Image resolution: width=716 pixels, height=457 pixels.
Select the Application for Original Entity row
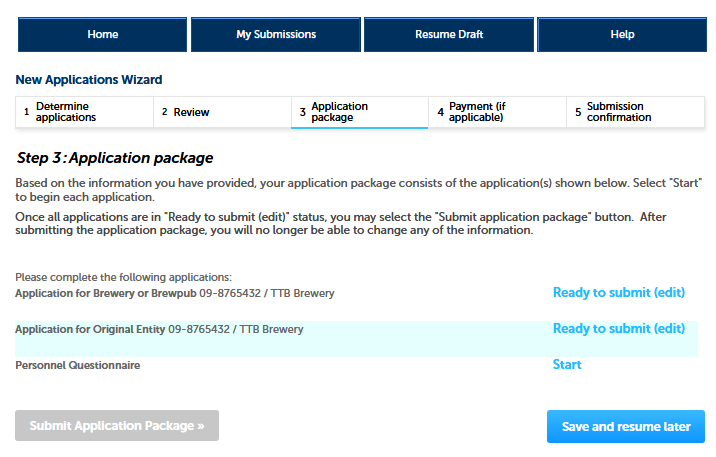pyautogui.click(x=159, y=329)
